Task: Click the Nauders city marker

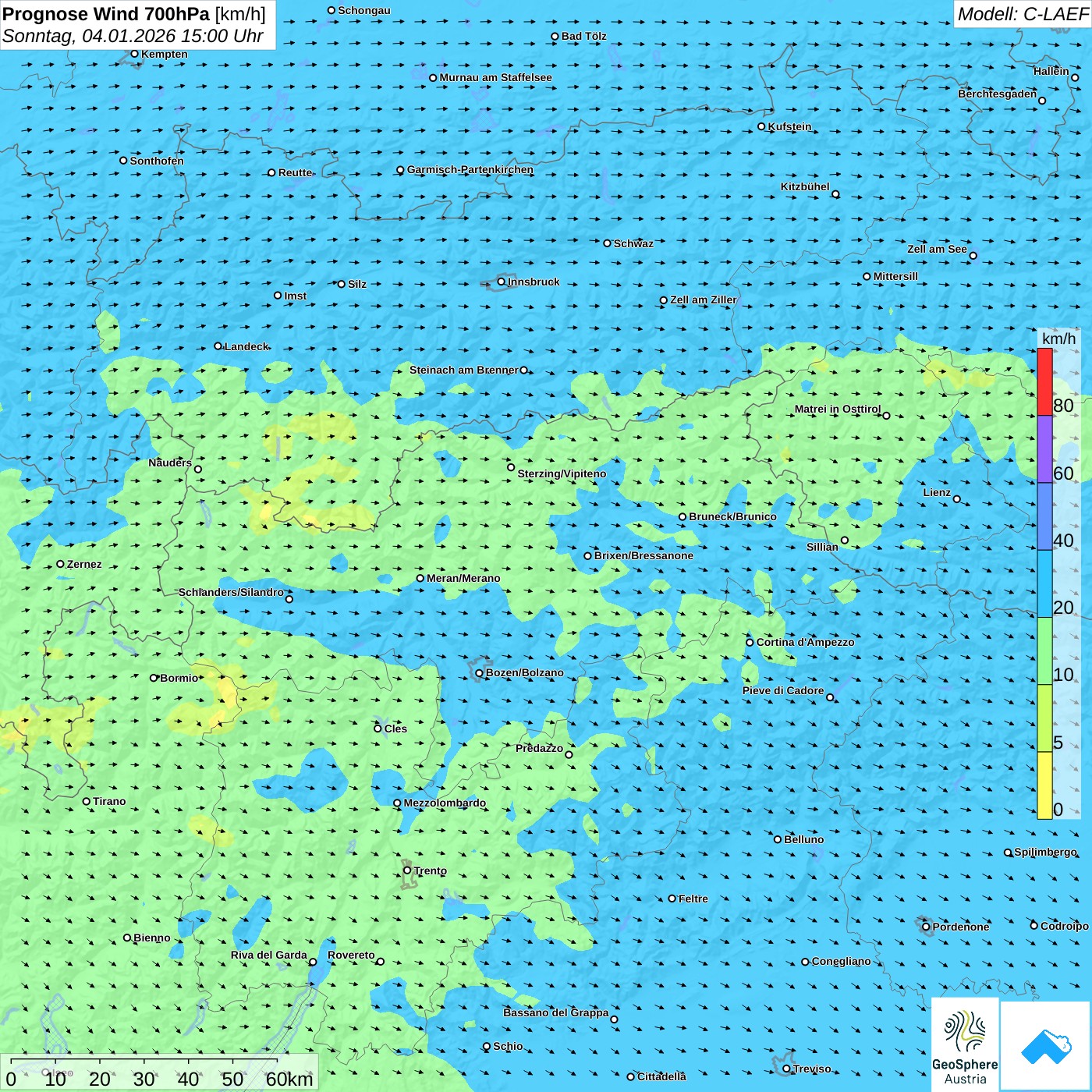Action: click(x=197, y=469)
